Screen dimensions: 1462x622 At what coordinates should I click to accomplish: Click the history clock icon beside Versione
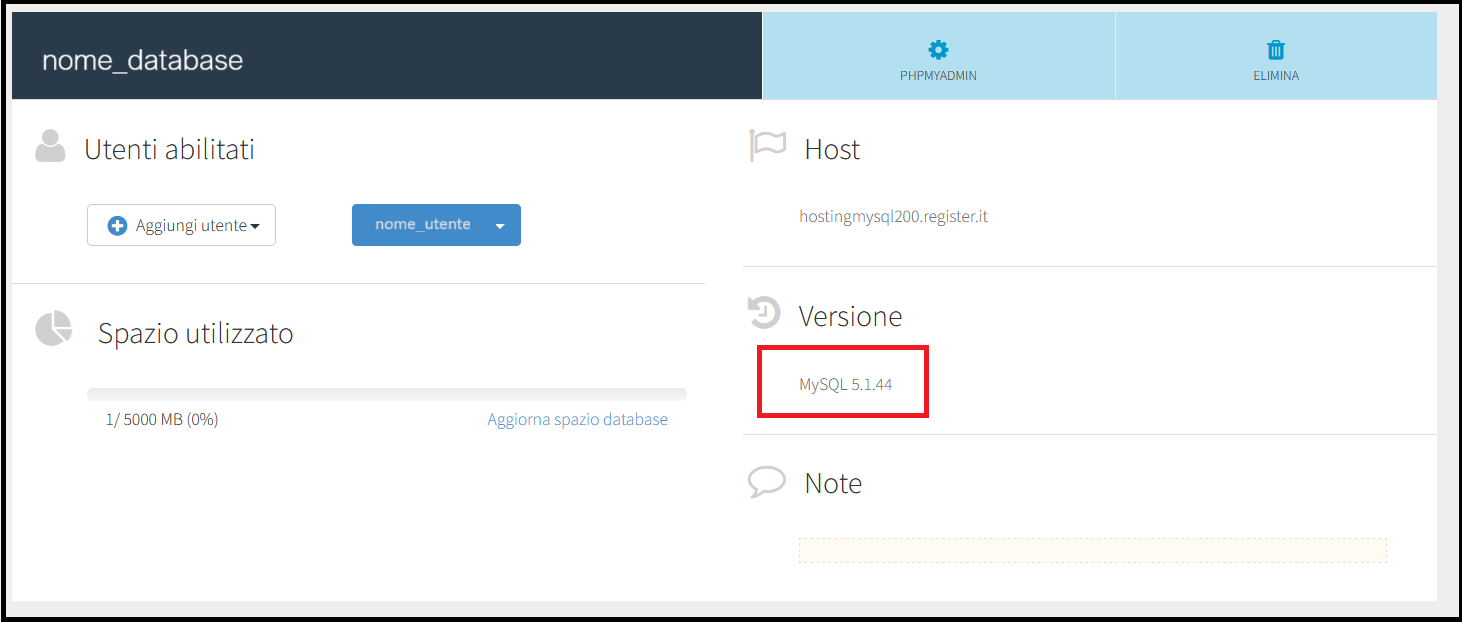click(764, 313)
